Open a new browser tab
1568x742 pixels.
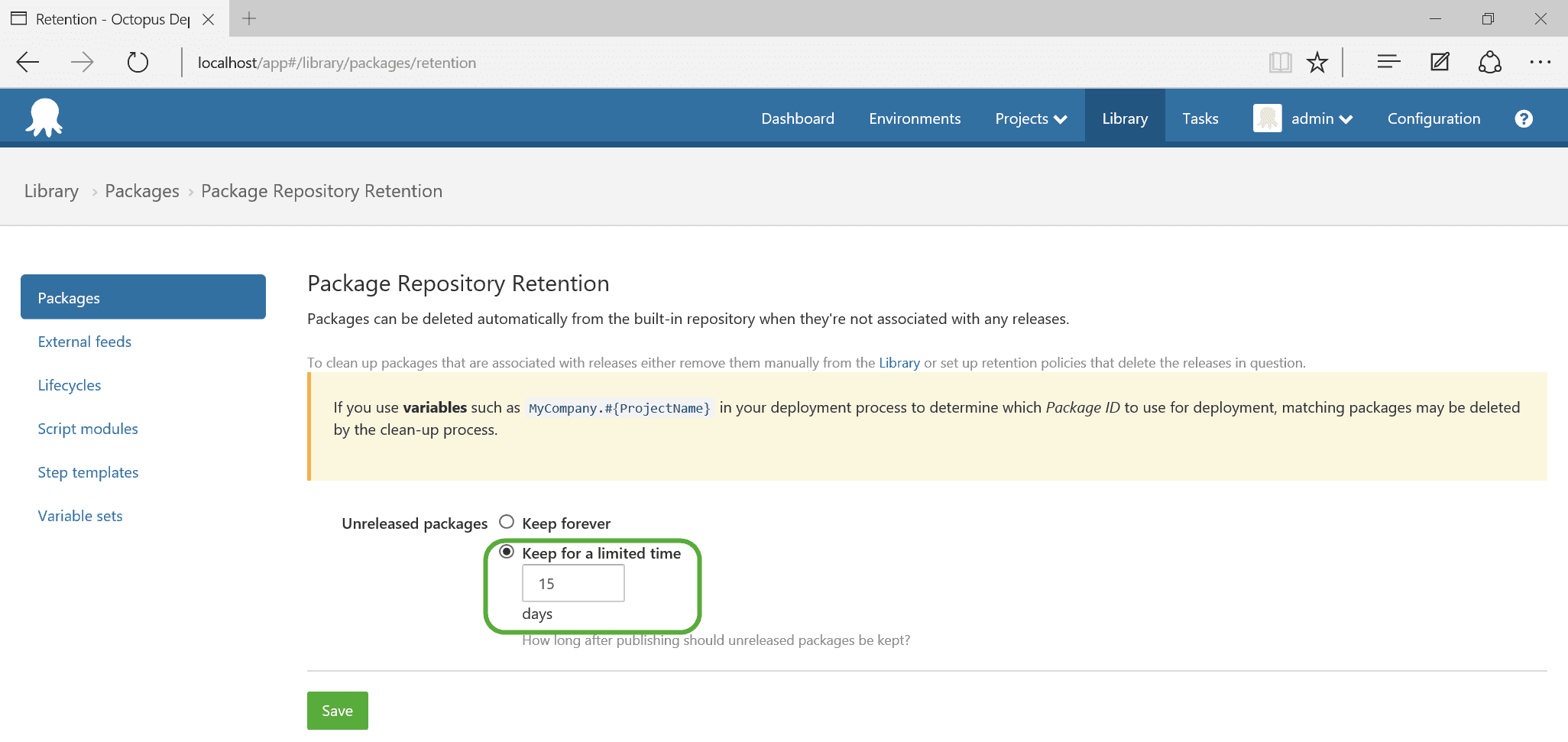[x=249, y=18]
